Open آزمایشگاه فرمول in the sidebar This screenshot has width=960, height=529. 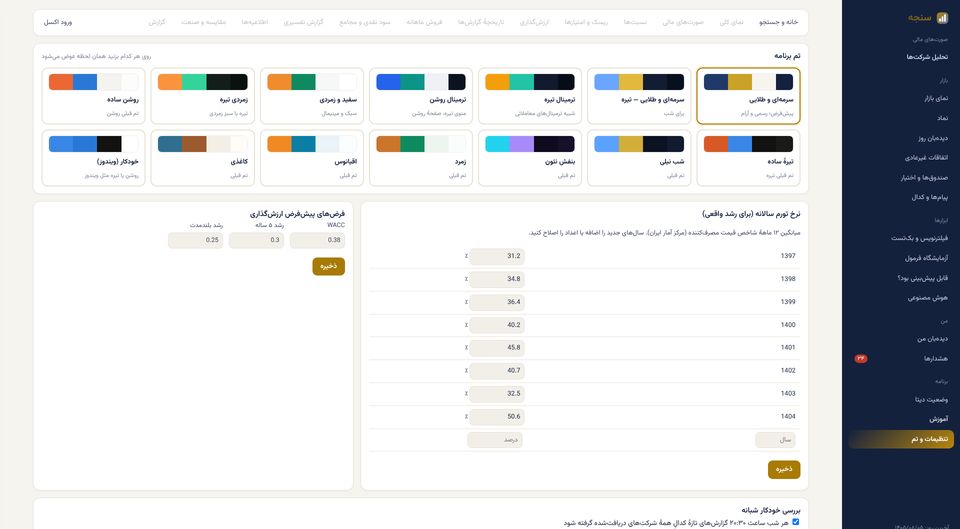tap(901, 258)
